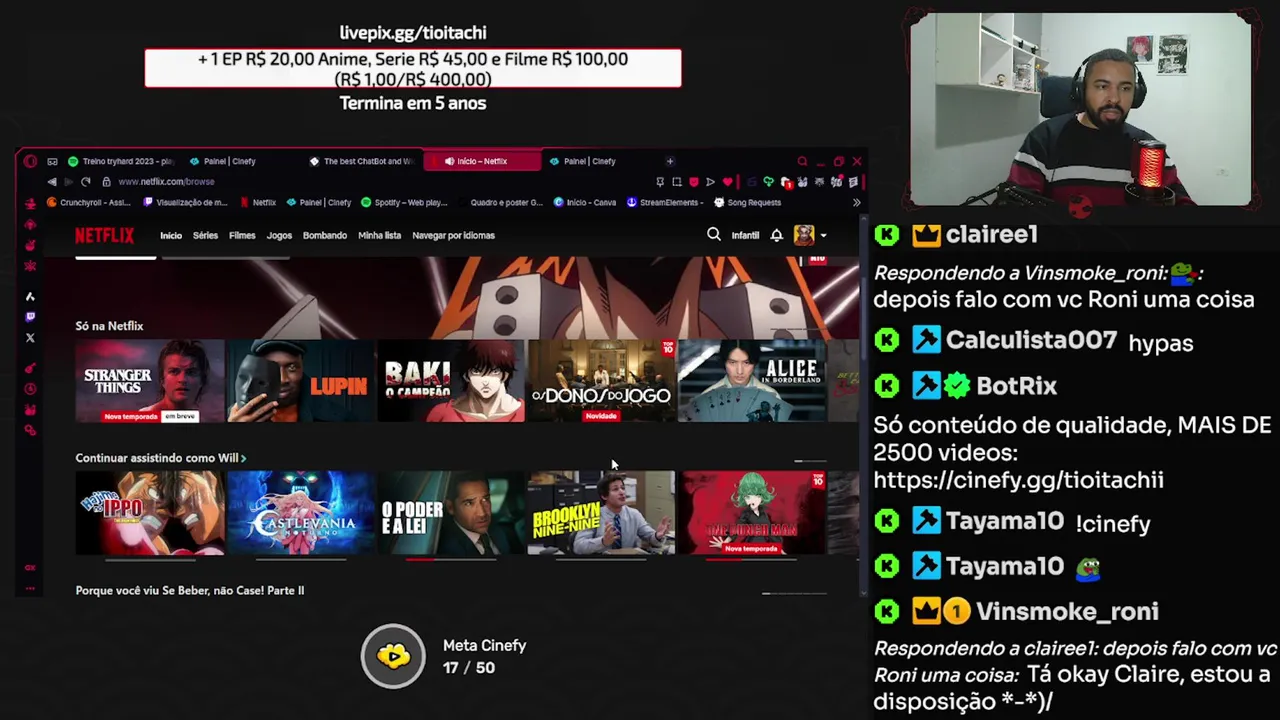Image resolution: width=1280 pixels, height=720 pixels.
Task: Open Netflix search magnifier icon
Action: [x=714, y=235]
